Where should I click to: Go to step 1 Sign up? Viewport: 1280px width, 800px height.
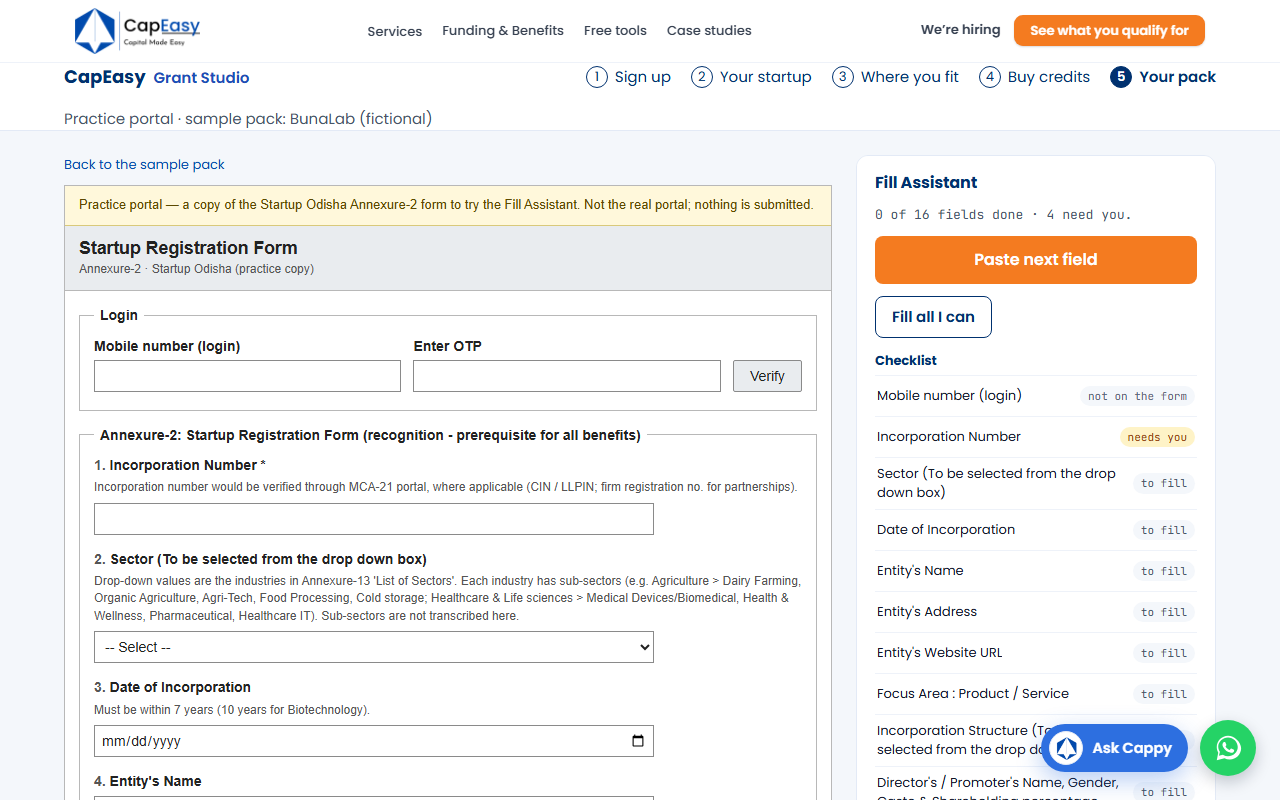(628, 77)
